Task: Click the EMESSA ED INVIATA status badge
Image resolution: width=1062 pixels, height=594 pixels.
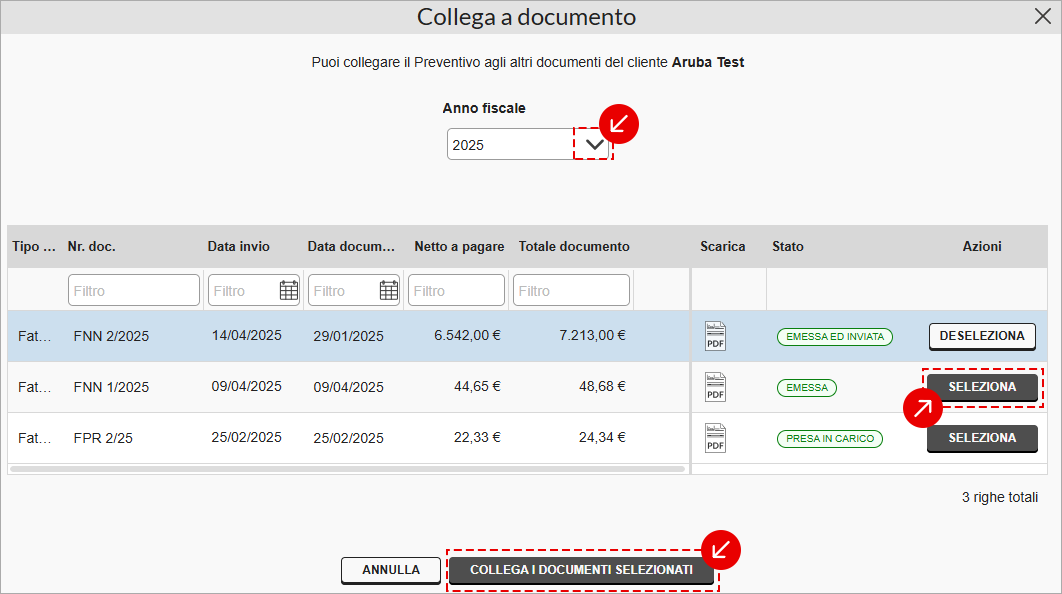Action: pos(834,337)
